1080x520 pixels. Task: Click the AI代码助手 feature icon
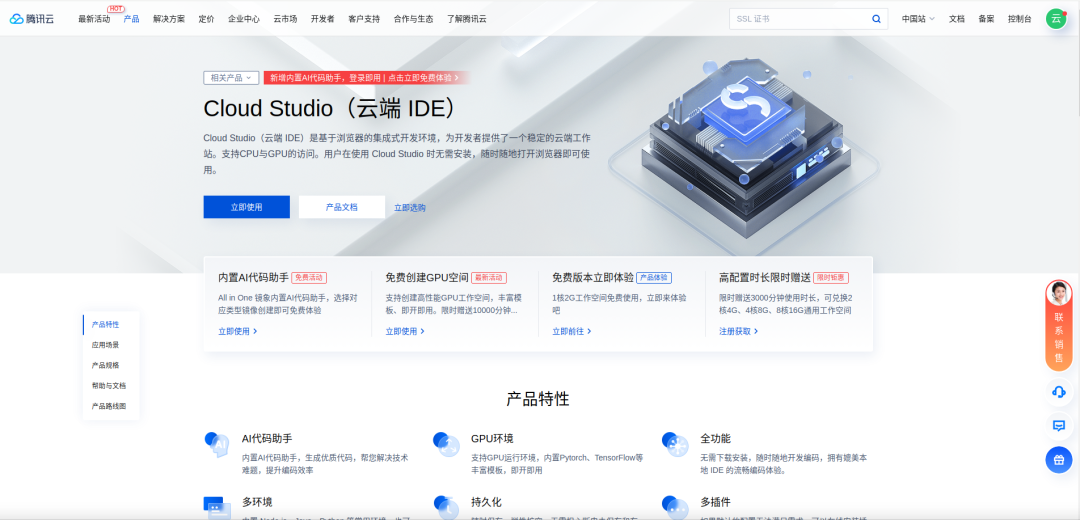217,444
